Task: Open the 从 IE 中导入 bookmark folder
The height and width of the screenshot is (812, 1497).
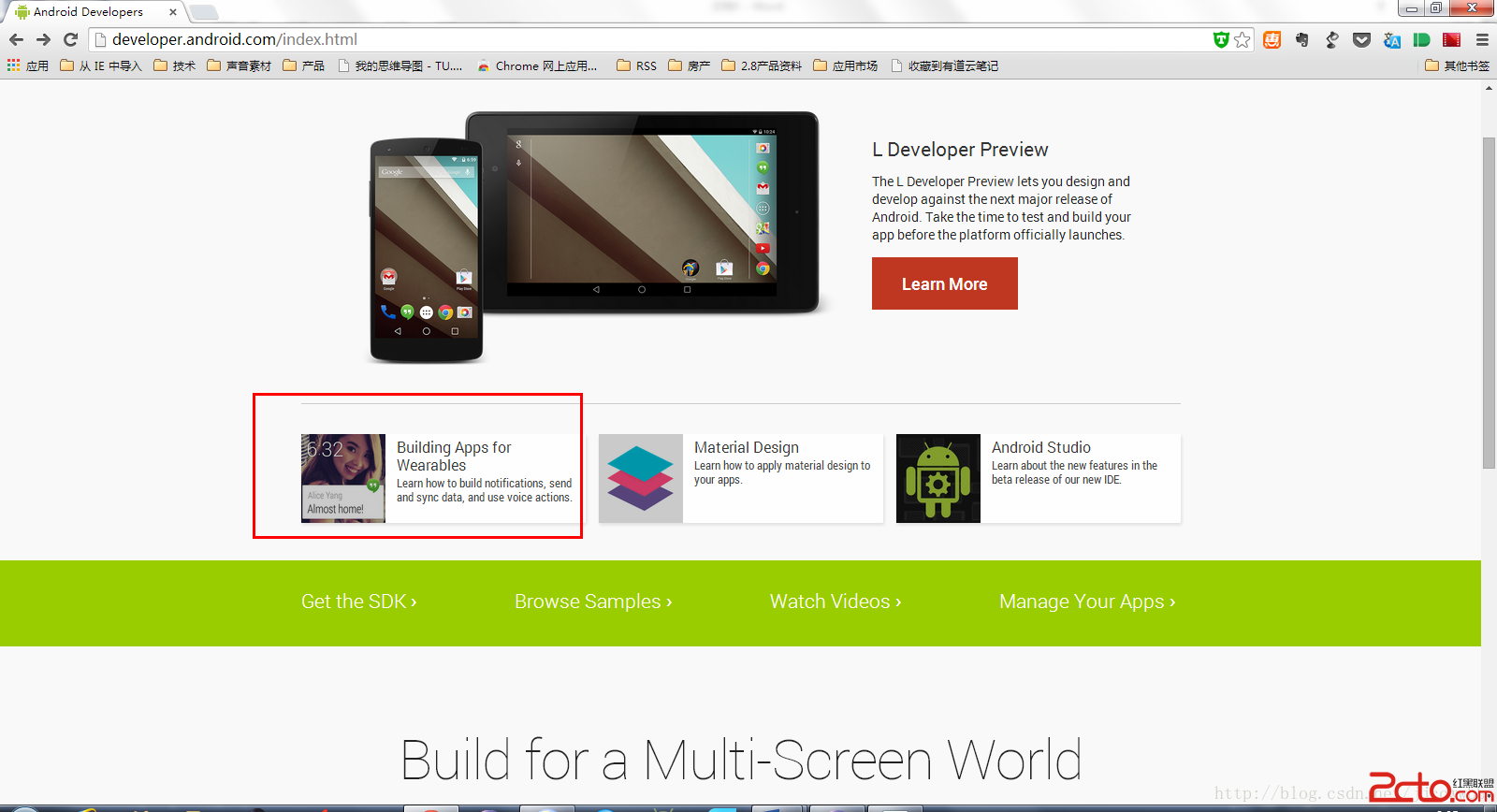Action: 100,65
